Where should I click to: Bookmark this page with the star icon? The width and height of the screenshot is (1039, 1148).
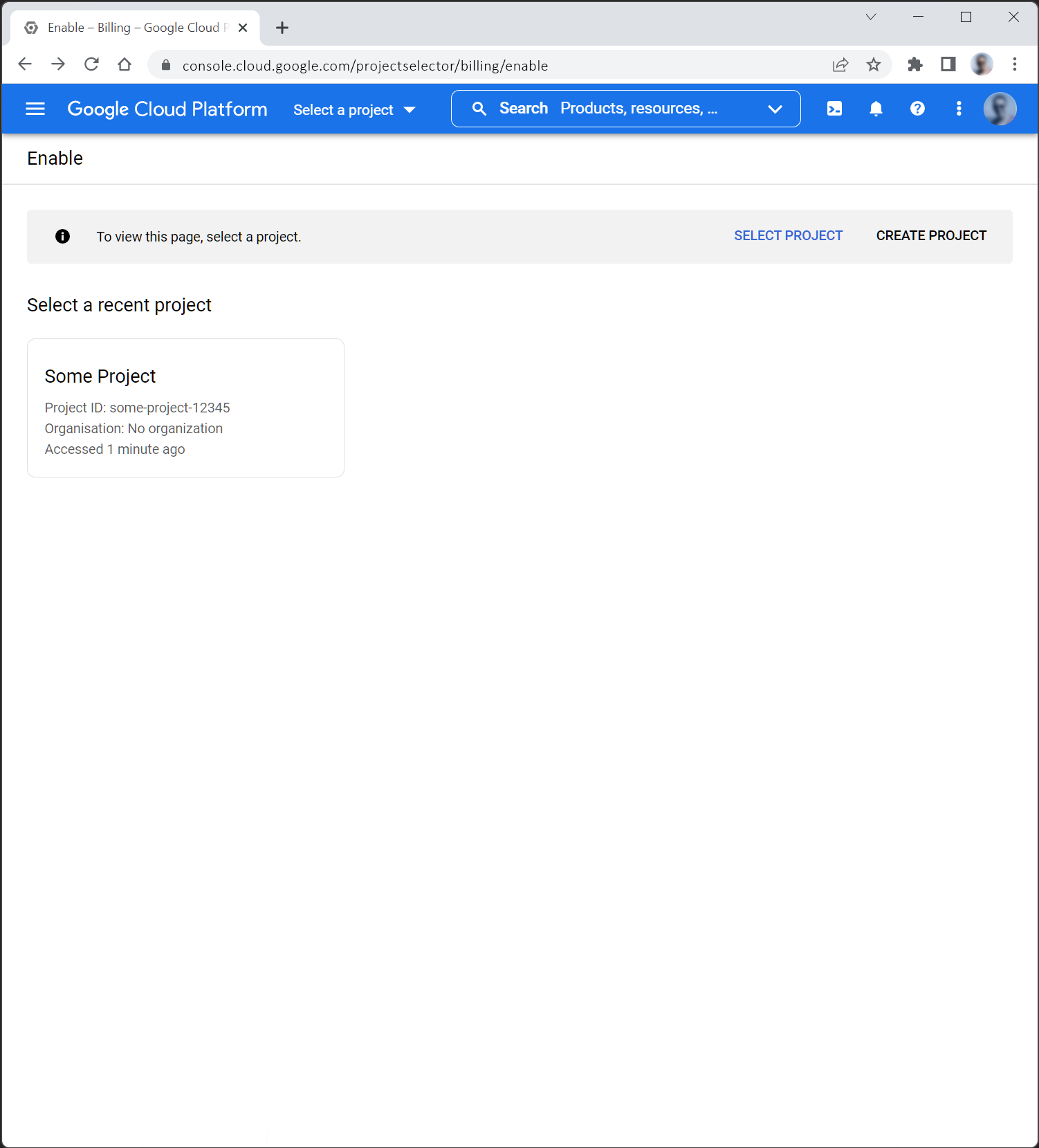[x=874, y=65]
